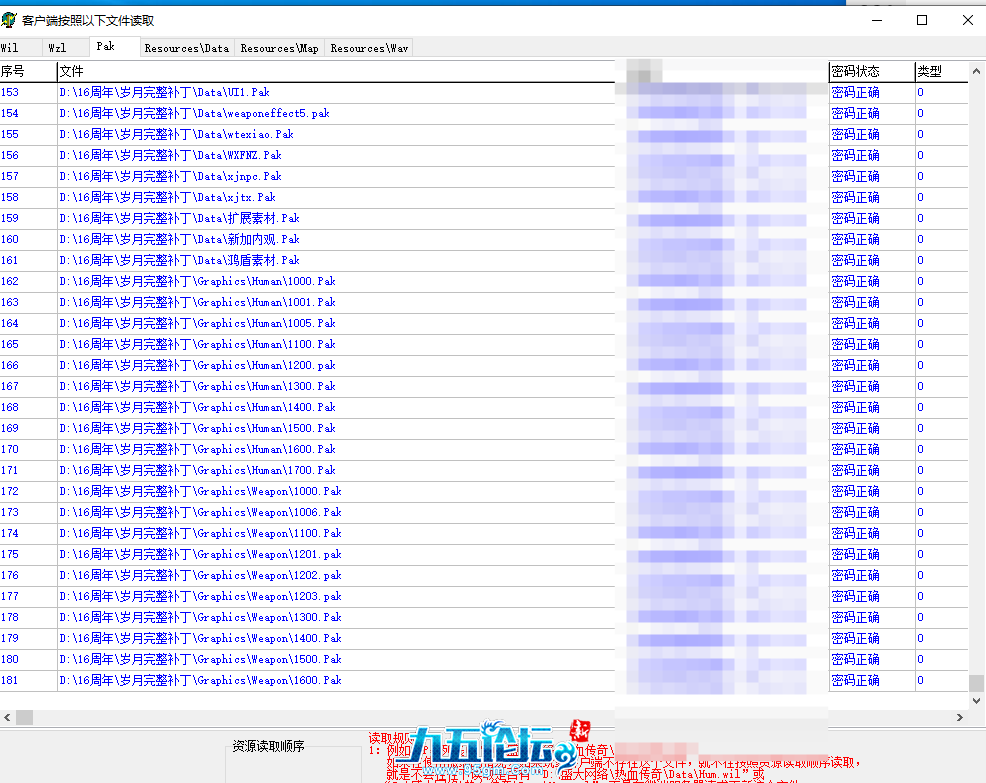Click the 资源读取顺序 group label

tap(269, 746)
